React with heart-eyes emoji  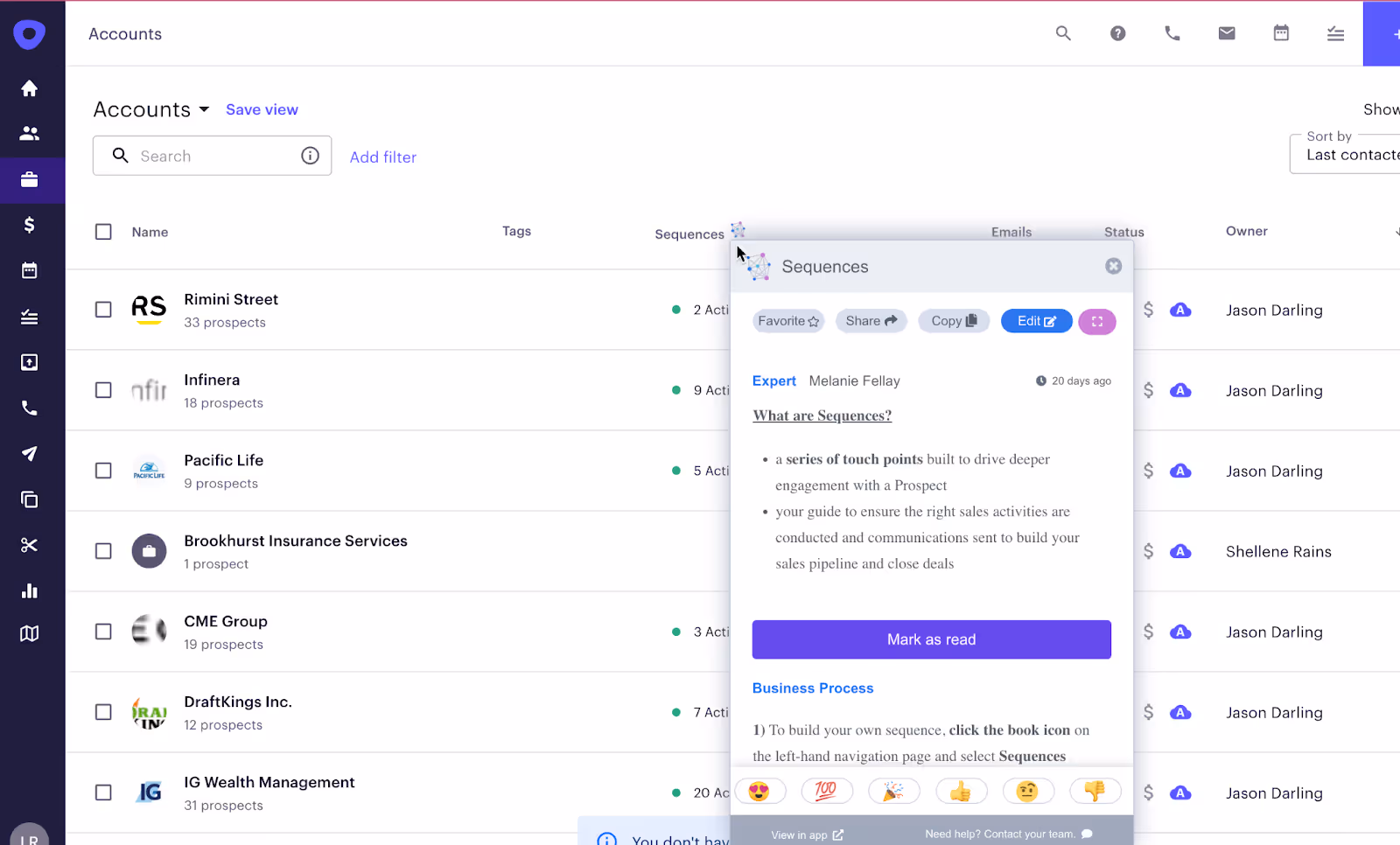(759, 792)
